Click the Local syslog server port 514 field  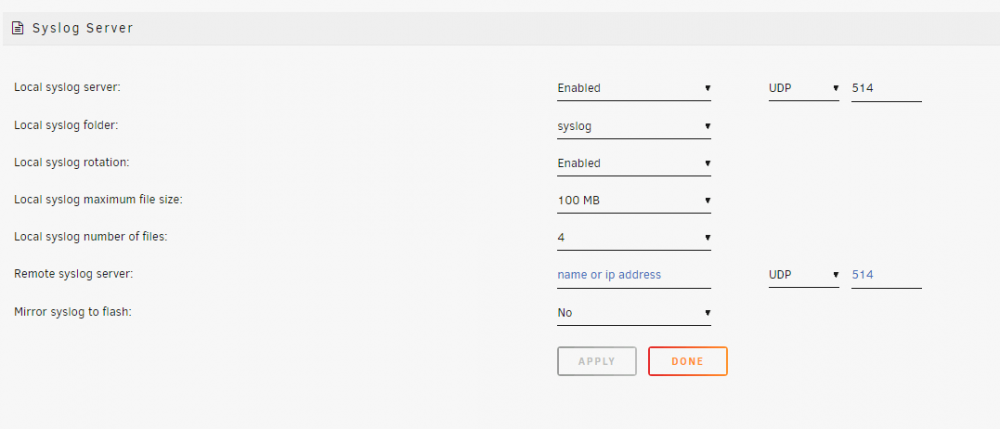pyautogui.click(x=886, y=89)
